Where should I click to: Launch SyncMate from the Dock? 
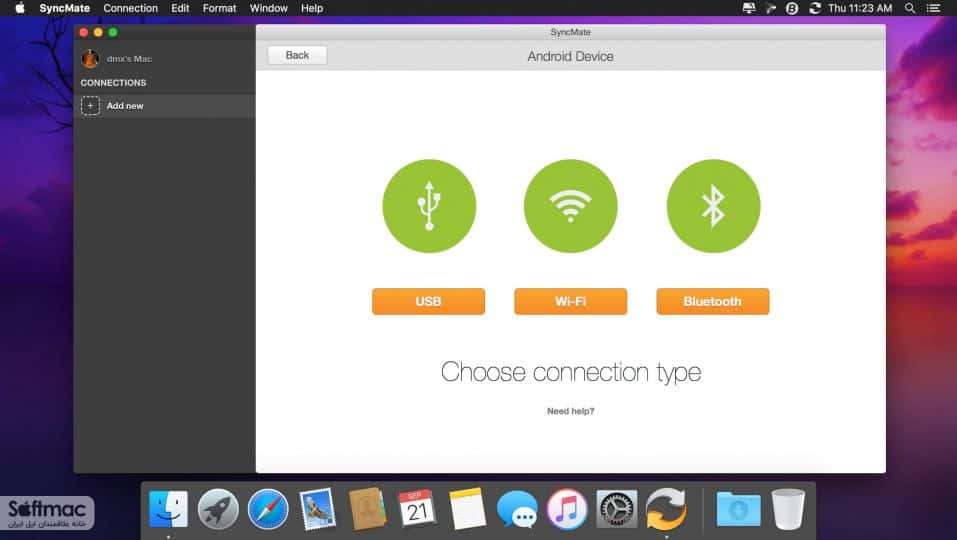pos(666,509)
